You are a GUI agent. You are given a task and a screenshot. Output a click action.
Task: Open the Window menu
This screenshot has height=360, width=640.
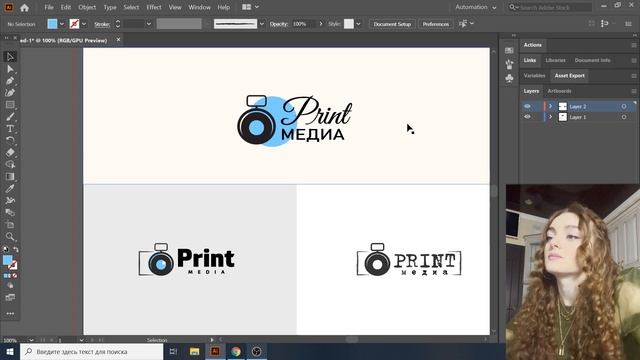click(x=199, y=7)
